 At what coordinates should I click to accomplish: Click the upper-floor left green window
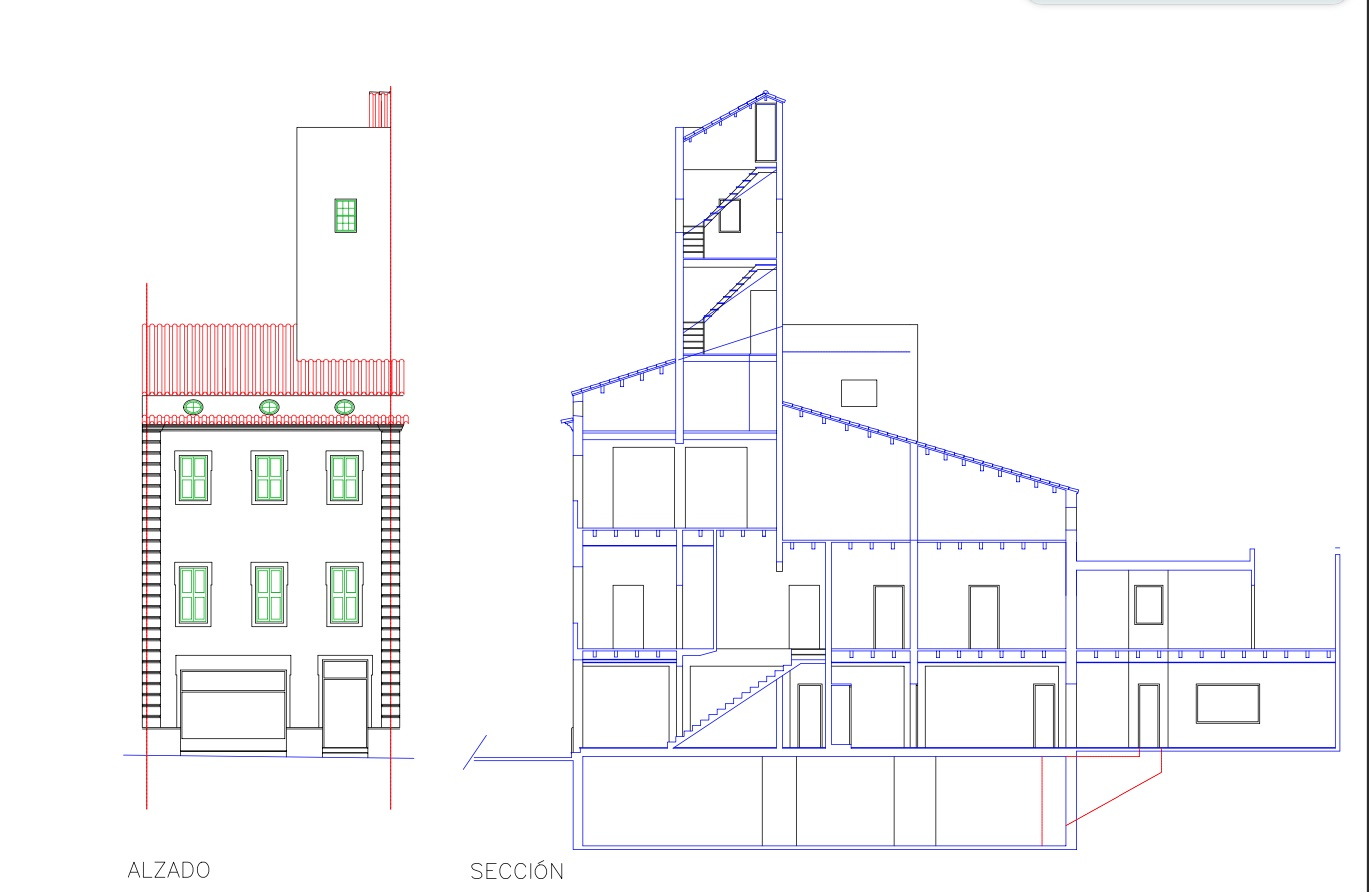tap(193, 478)
